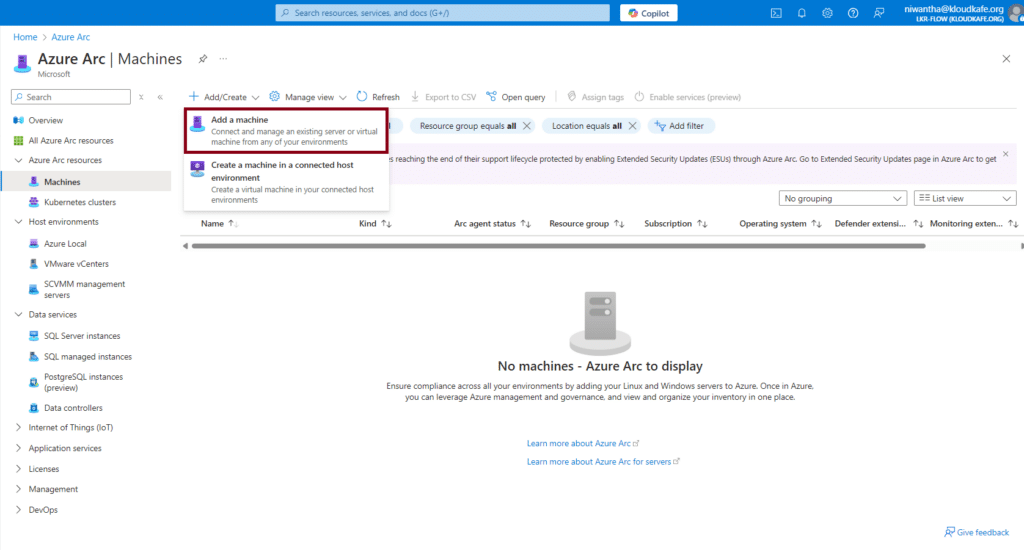
Task: Remove the Location equals all filter
Action: coord(631,126)
